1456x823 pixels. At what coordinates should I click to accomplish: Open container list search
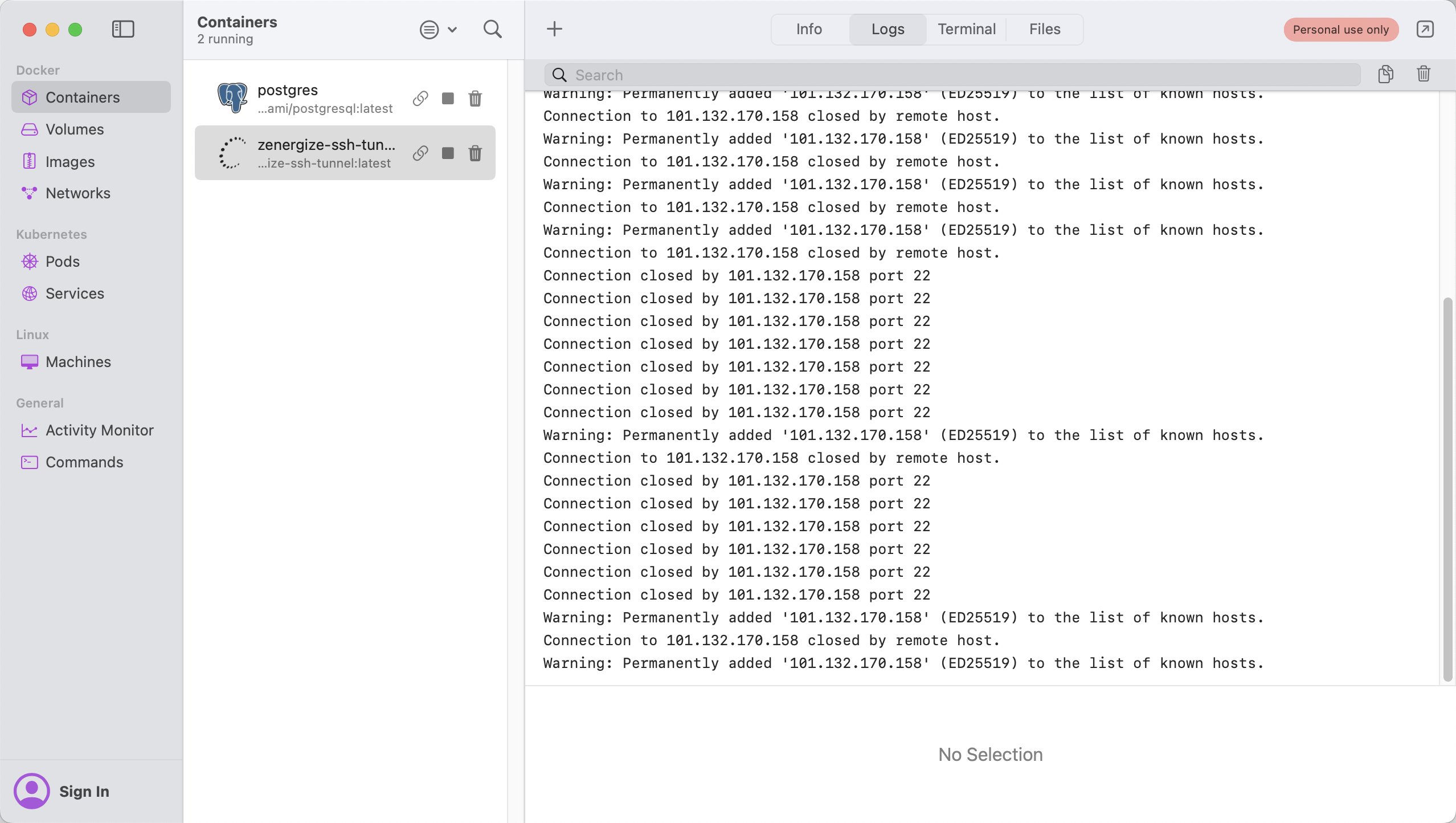[492, 29]
